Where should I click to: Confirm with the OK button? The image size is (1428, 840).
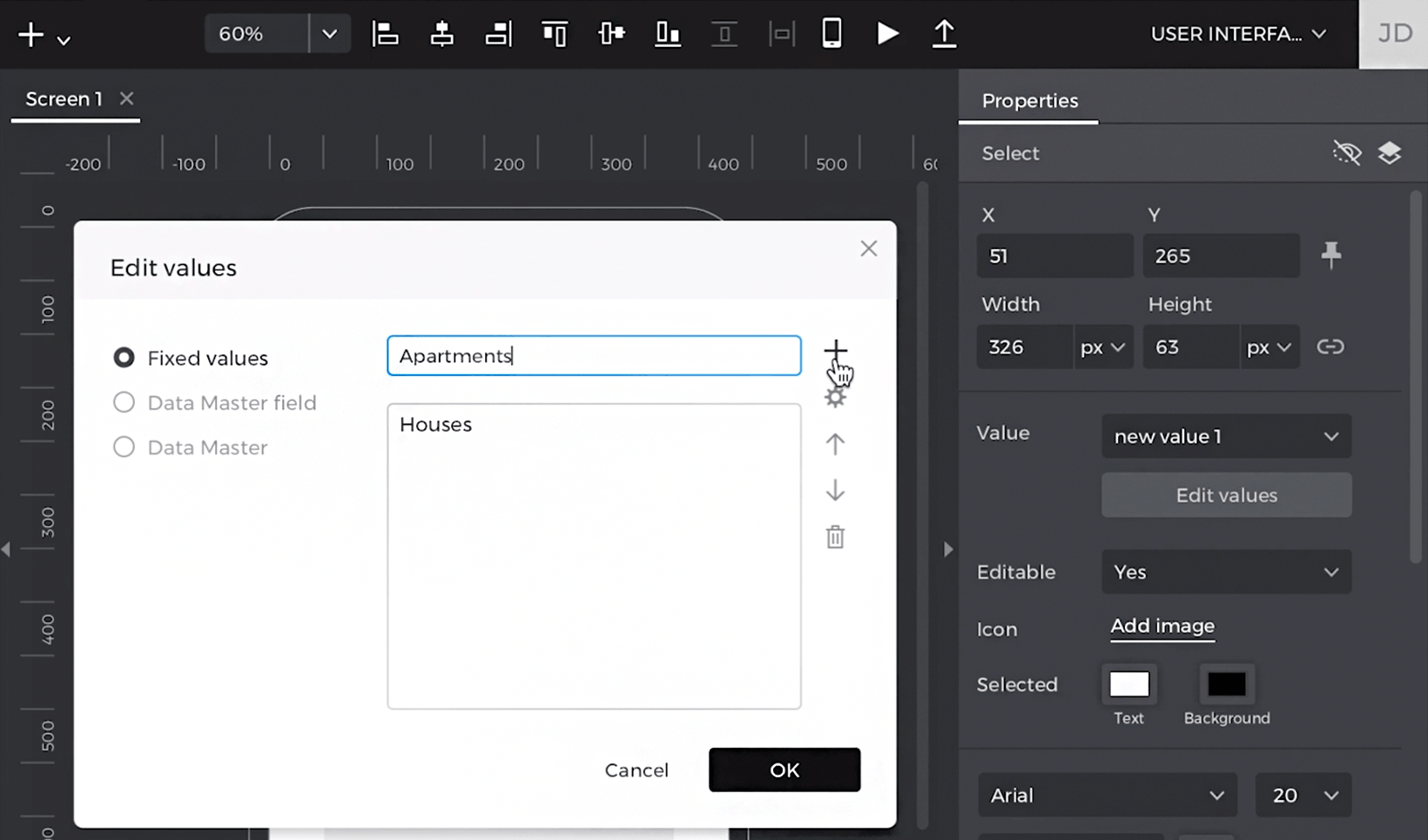[x=785, y=770]
